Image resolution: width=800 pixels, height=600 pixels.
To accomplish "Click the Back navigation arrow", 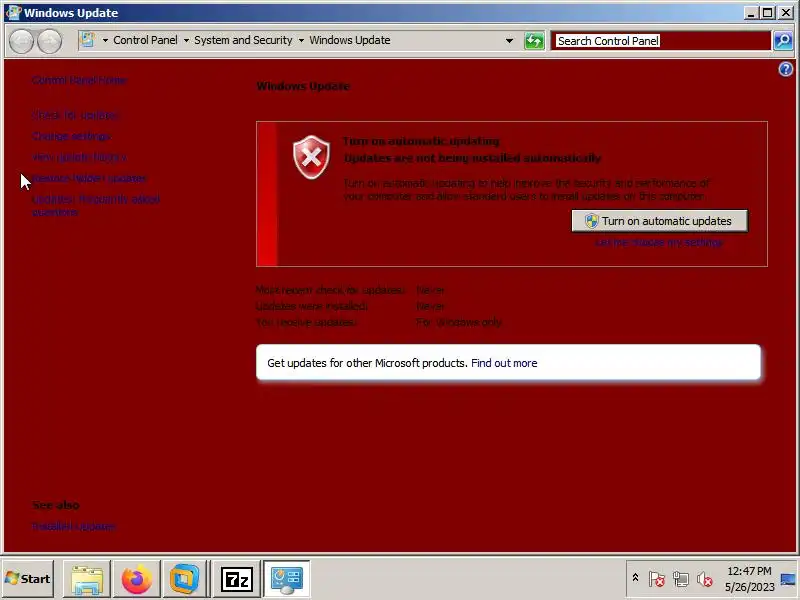I will pos(22,41).
